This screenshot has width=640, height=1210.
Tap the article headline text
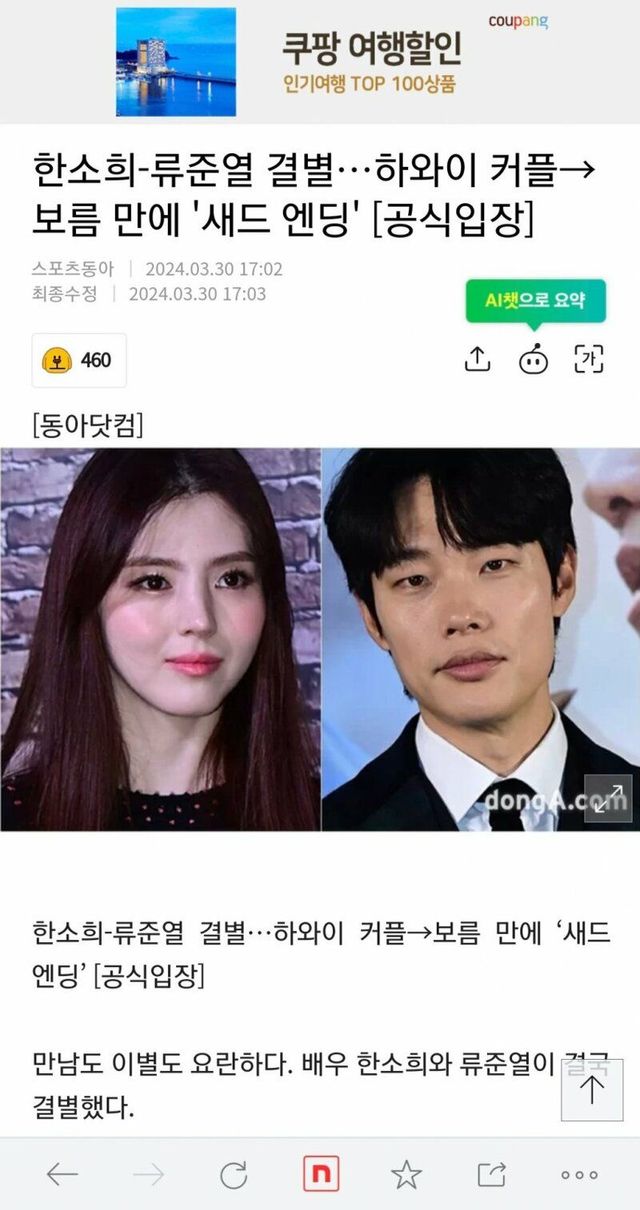tap(314, 194)
